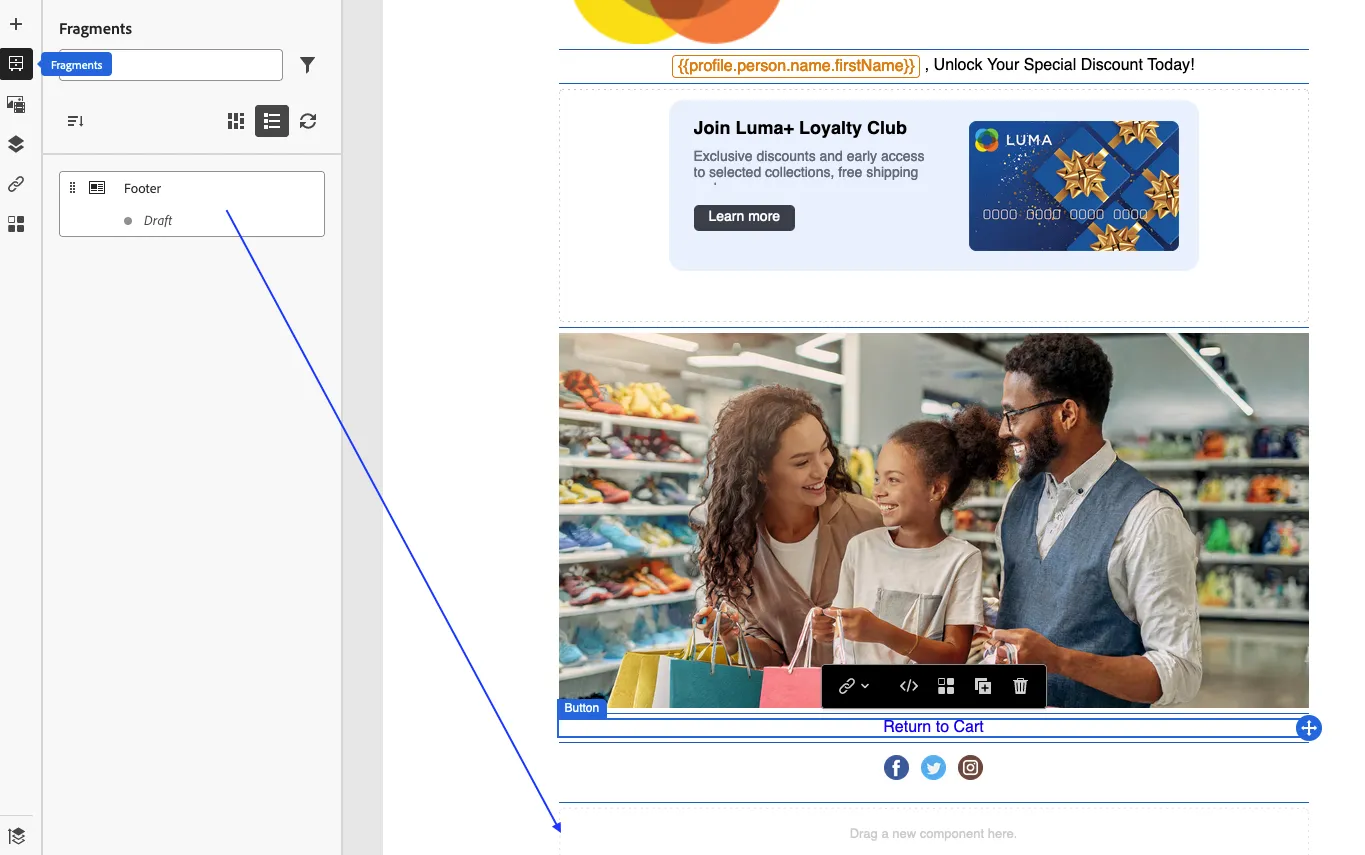Select the Footer fragment name
This screenshot has width=1365, height=855.
[143, 188]
